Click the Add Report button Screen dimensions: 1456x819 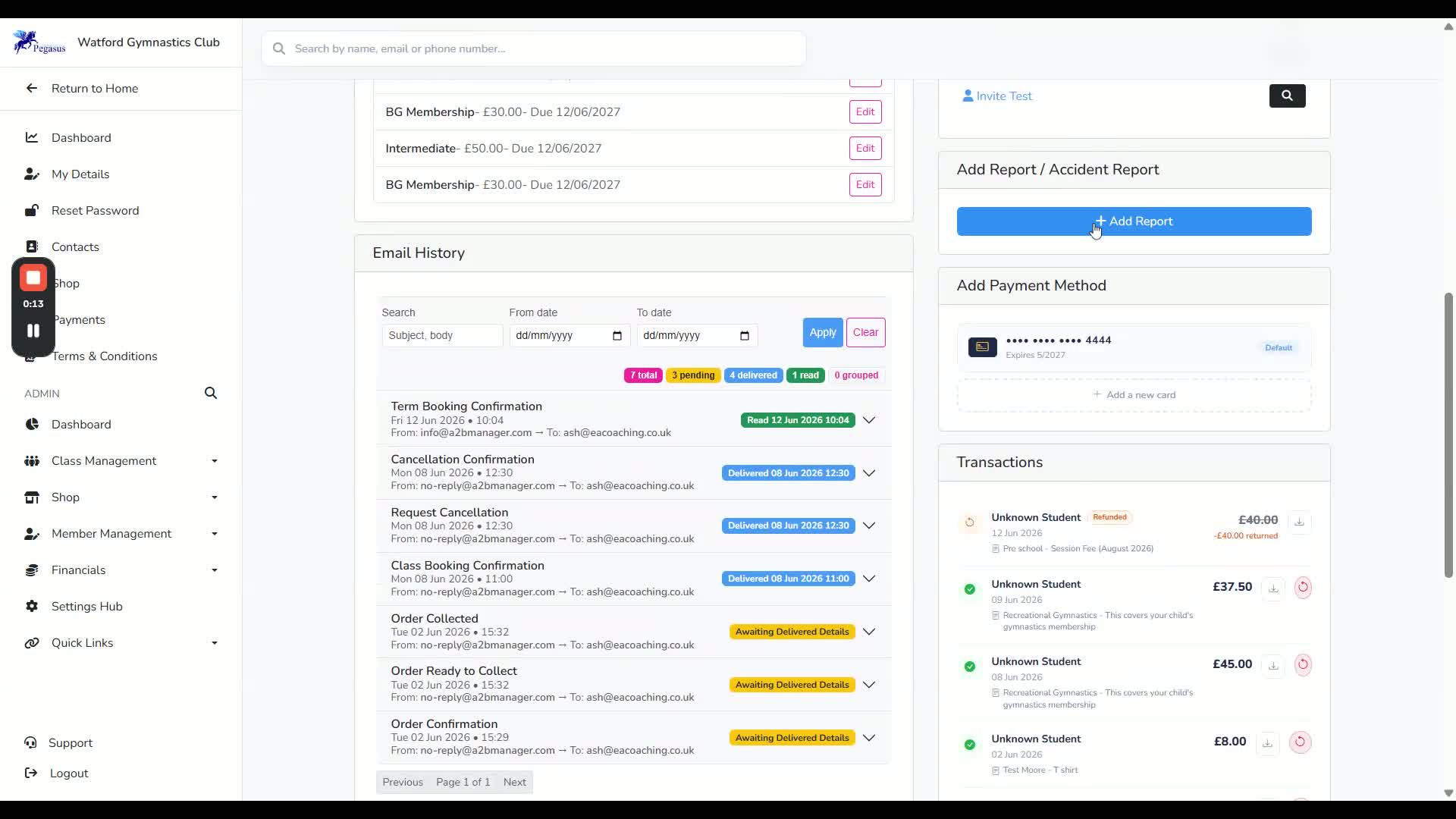1134,221
